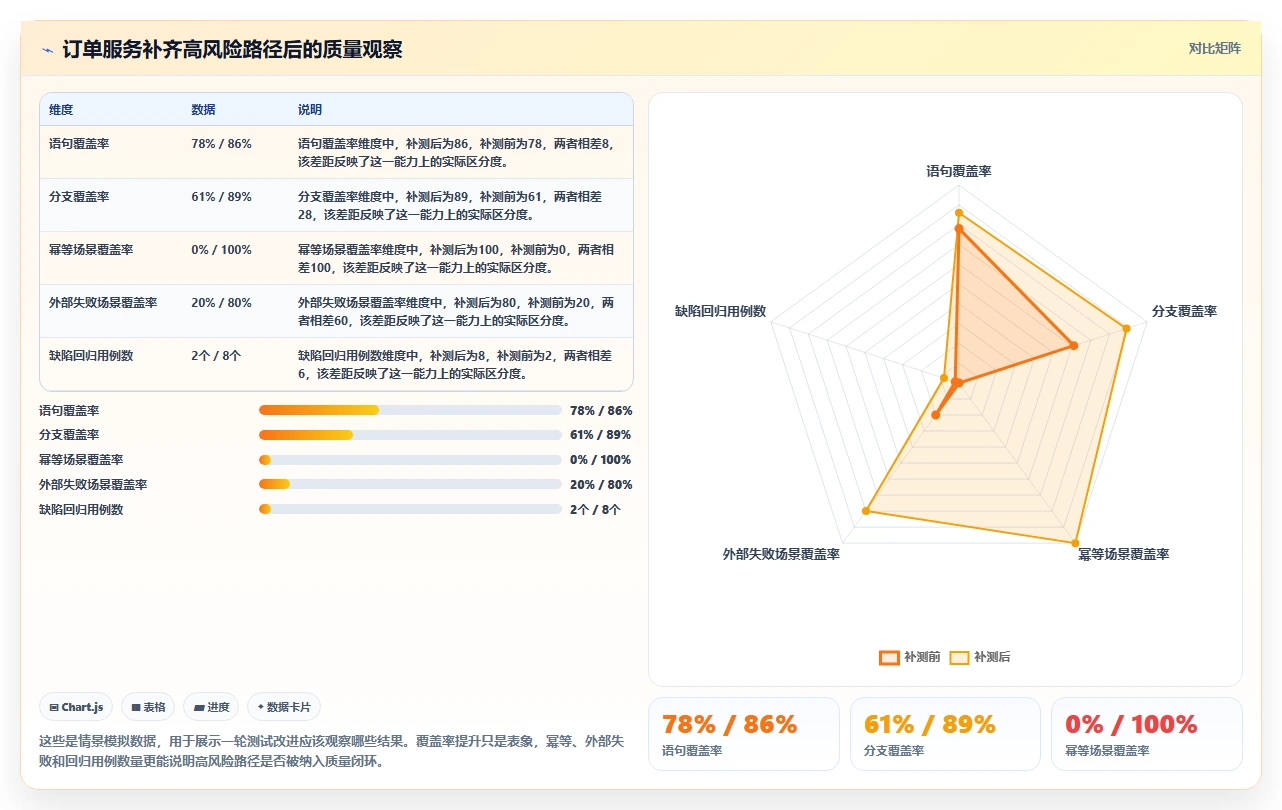This screenshot has height=810, width=1282.
Task: Click the radar chart 幂等场景覆盖率 axis label
Action: 1123,554
